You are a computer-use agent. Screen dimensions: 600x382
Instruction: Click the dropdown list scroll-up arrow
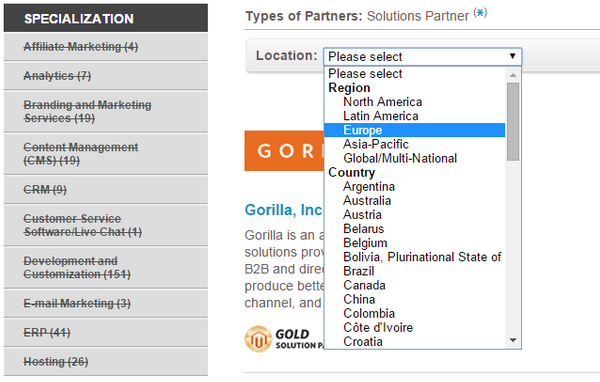click(513, 75)
